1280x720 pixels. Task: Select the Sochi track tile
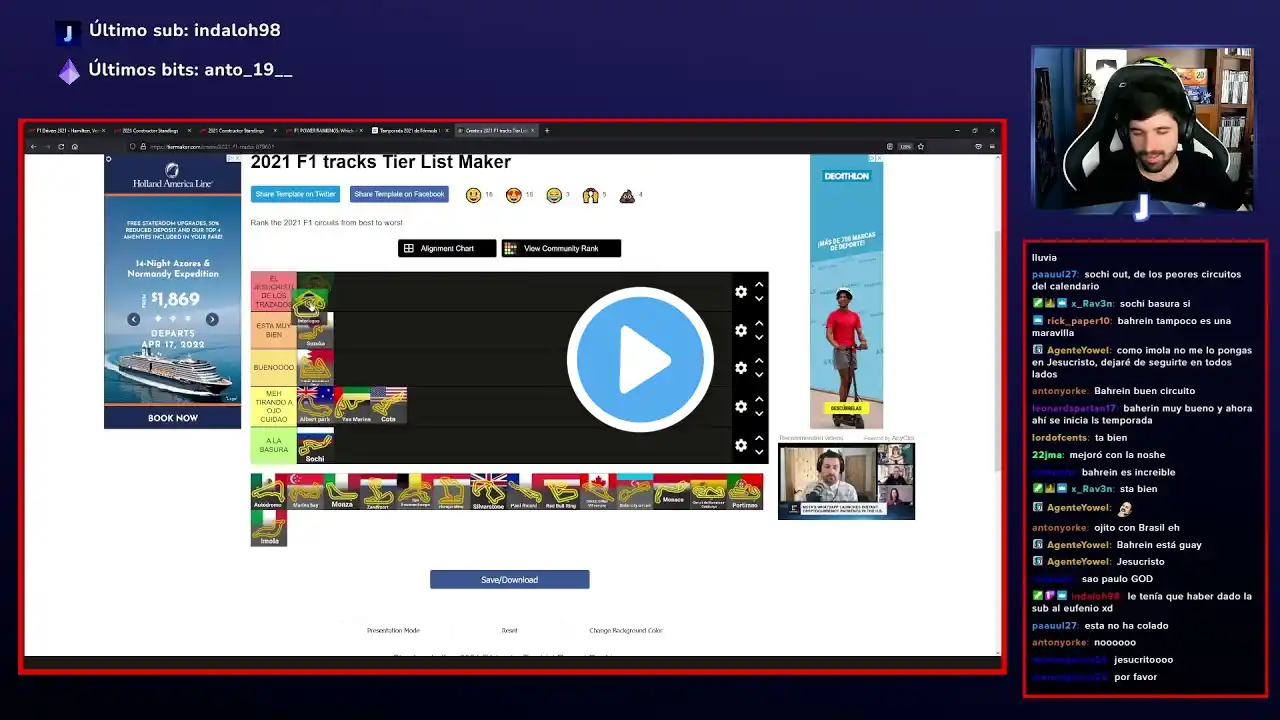pos(315,445)
